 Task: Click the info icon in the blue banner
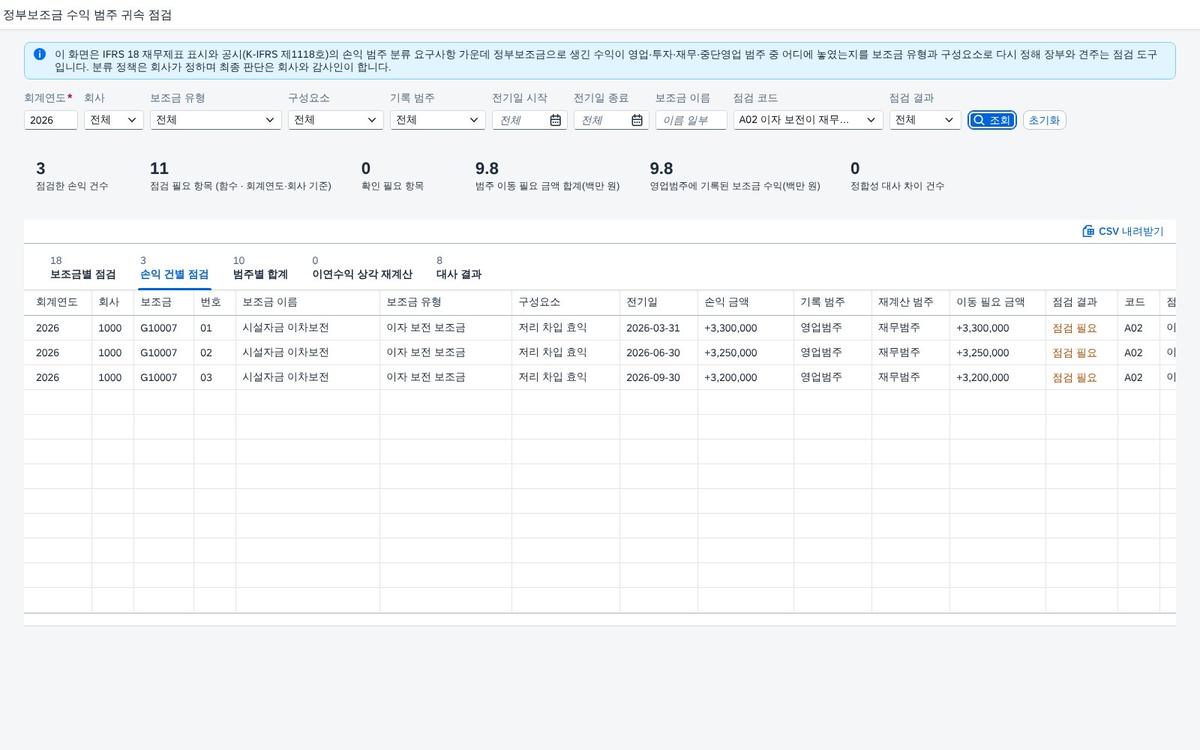pyautogui.click(x=39, y=54)
